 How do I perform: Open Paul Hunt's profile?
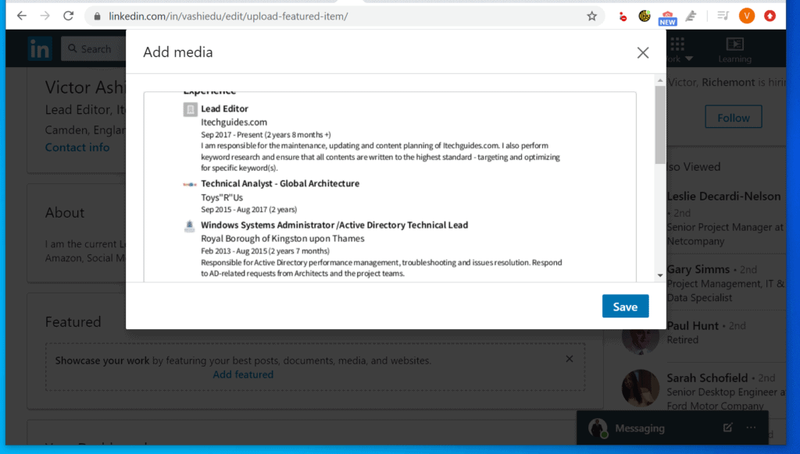[x=692, y=326]
